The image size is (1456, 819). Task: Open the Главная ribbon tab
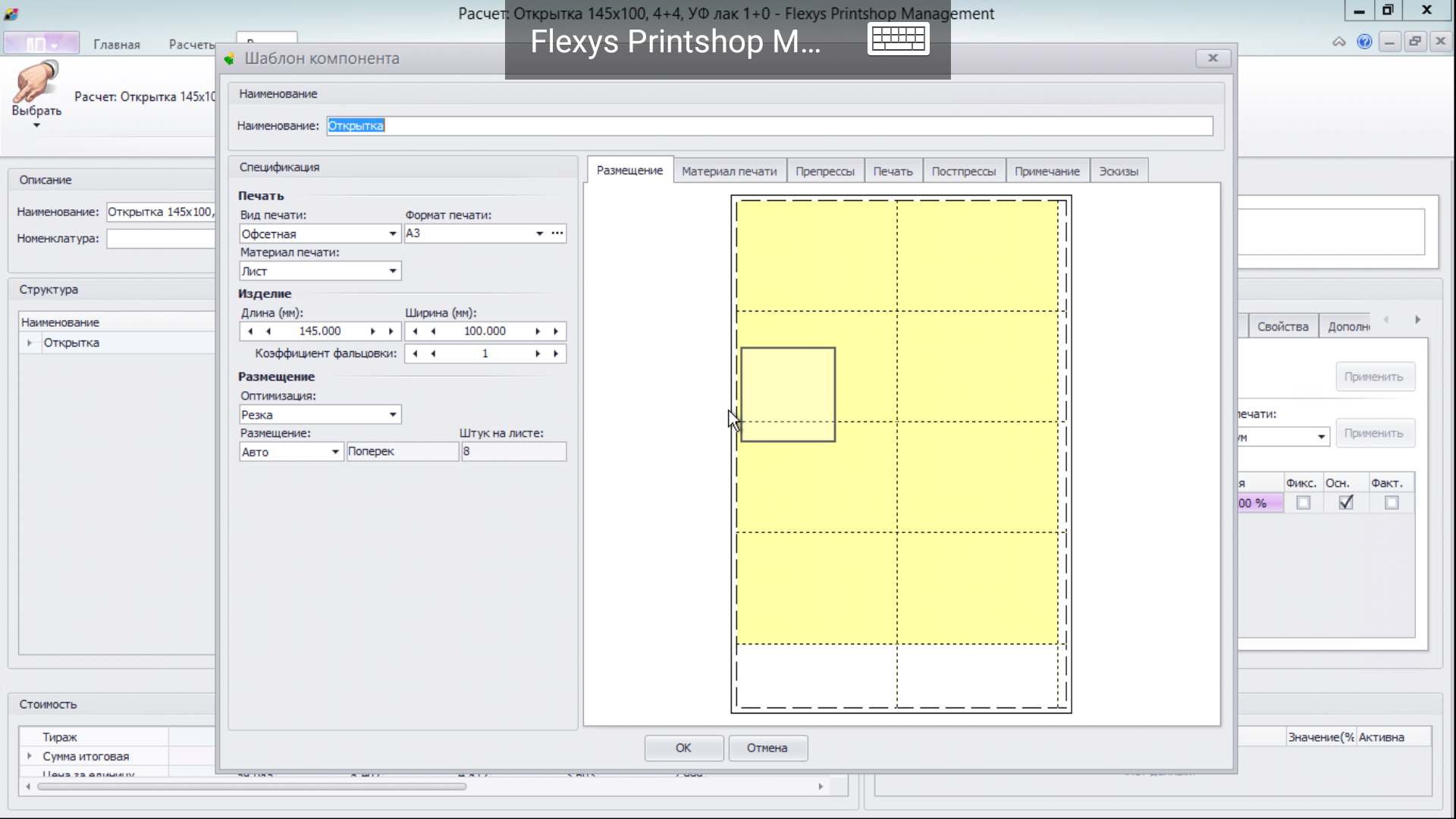pyautogui.click(x=117, y=45)
